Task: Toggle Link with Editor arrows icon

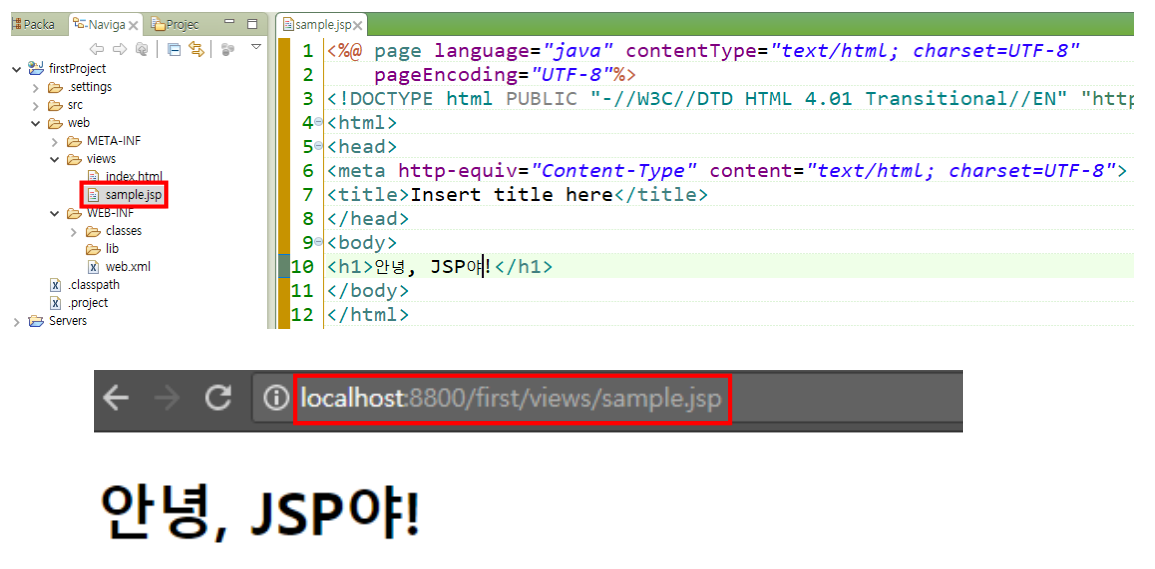Action: click(196, 49)
